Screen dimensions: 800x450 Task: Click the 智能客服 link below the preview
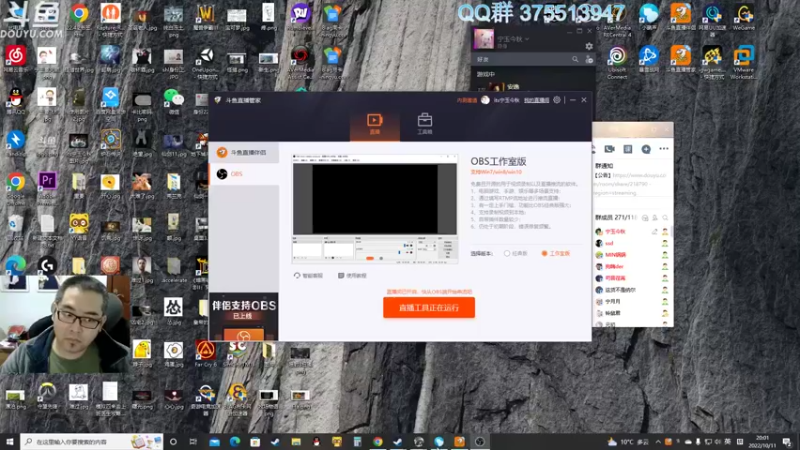(308, 276)
